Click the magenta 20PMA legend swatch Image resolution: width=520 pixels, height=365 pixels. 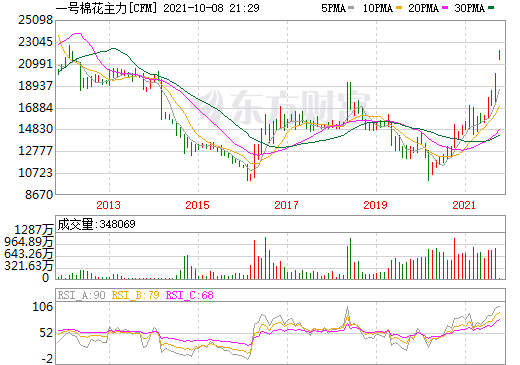click(x=445, y=8)
